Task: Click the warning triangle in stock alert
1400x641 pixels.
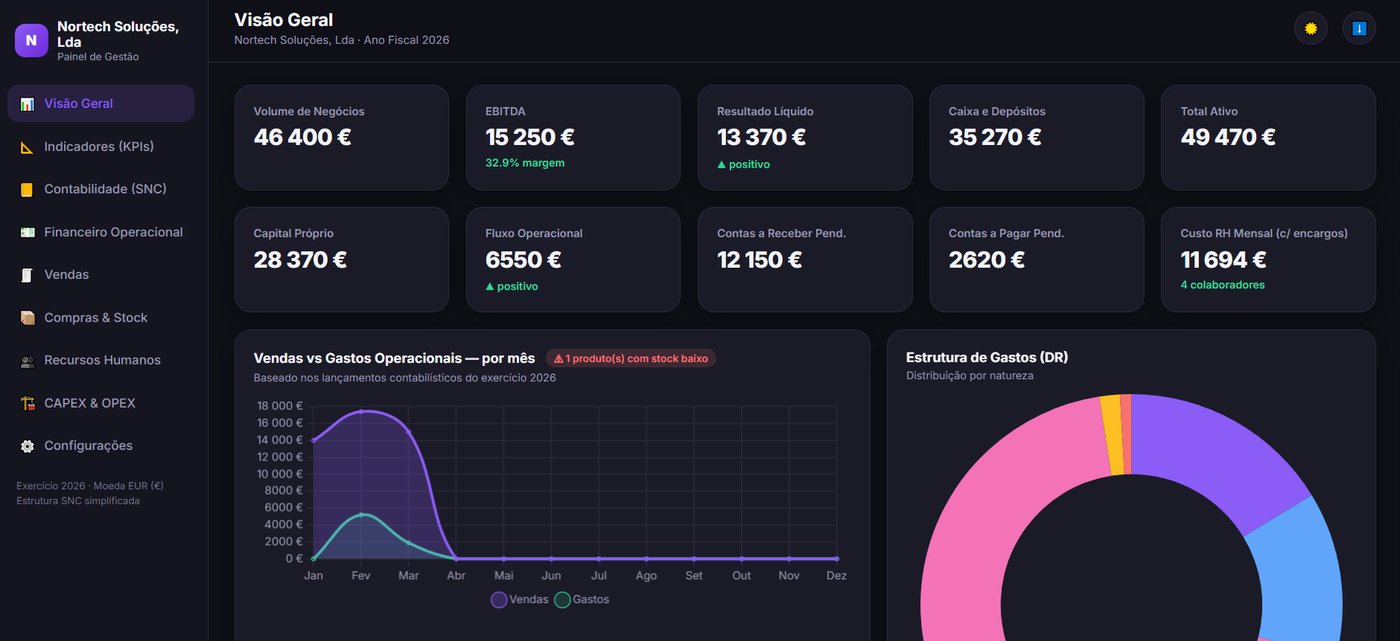Action: (x=559, y=358)
